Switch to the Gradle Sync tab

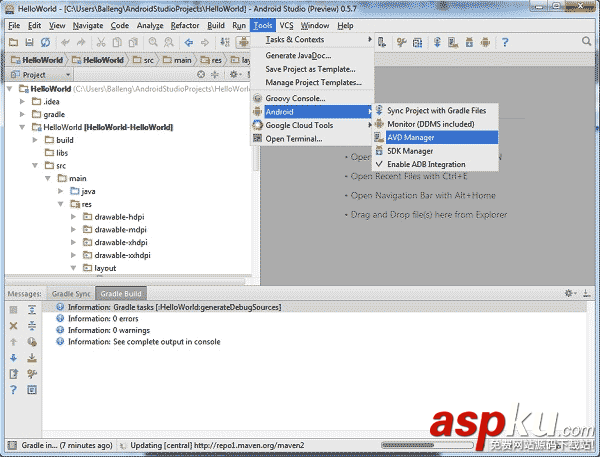(71, 294)
